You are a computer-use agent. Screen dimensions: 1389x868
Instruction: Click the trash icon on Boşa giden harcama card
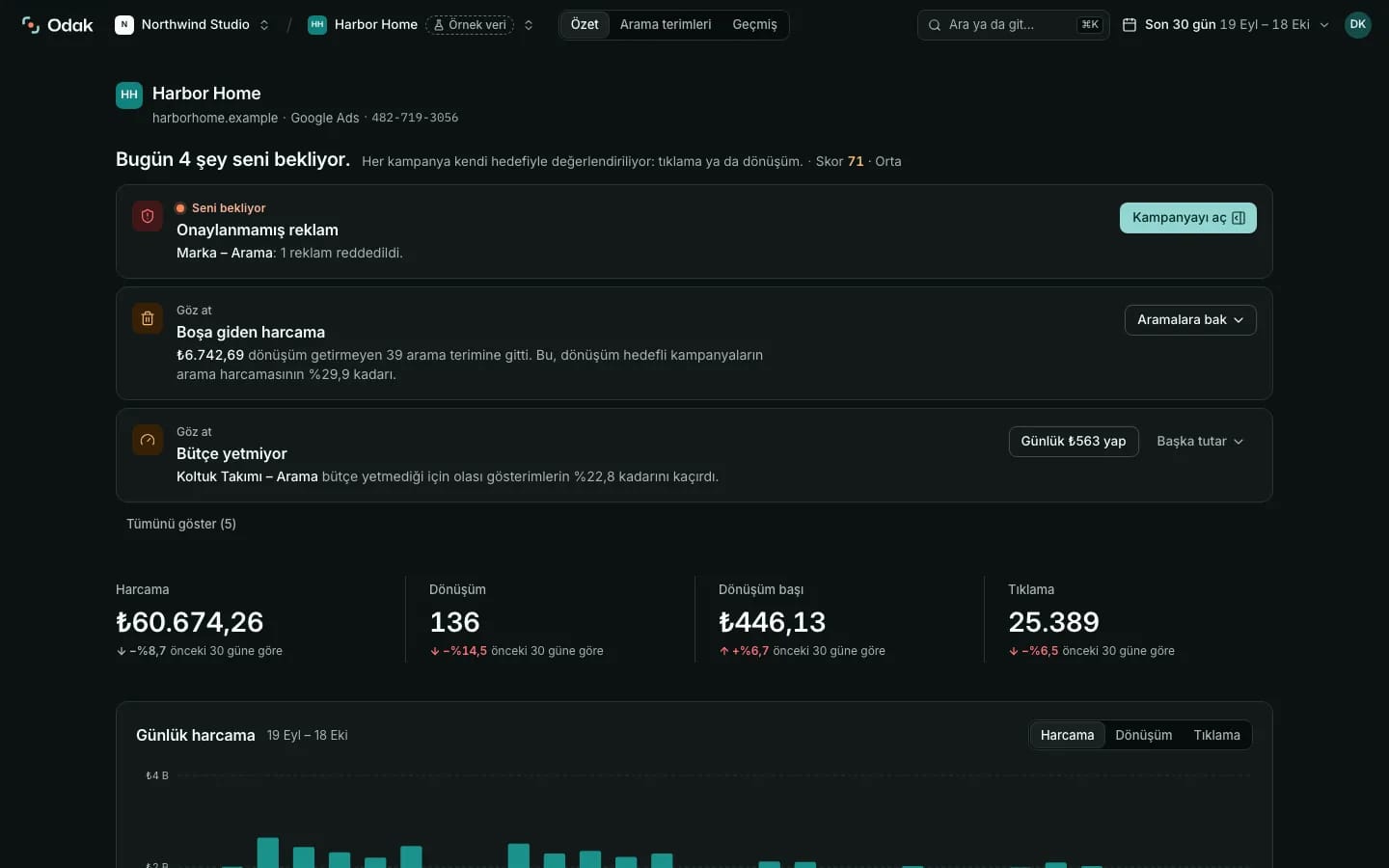click(x=148, y=318)
